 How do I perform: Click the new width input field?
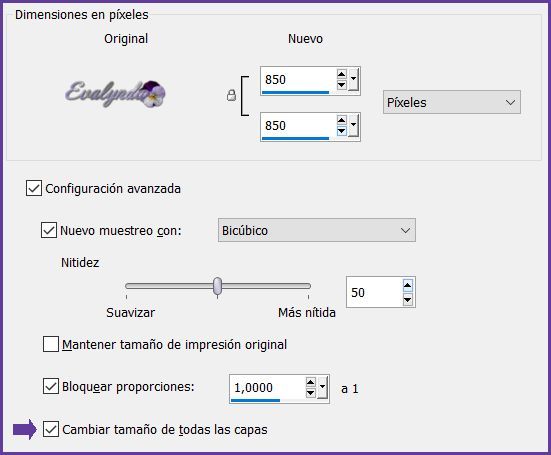click(297, 80)
